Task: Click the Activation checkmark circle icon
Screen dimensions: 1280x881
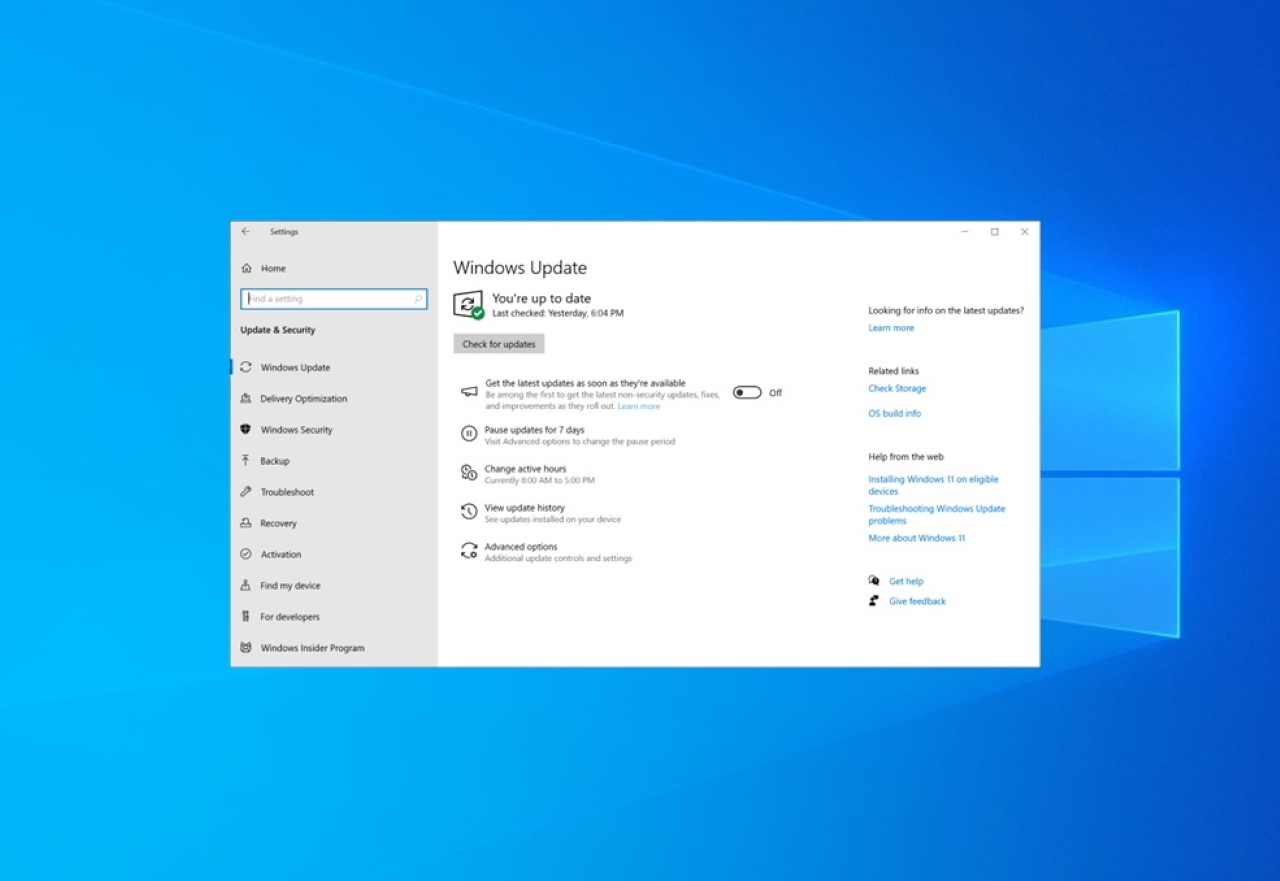Action: pos(246,554)
